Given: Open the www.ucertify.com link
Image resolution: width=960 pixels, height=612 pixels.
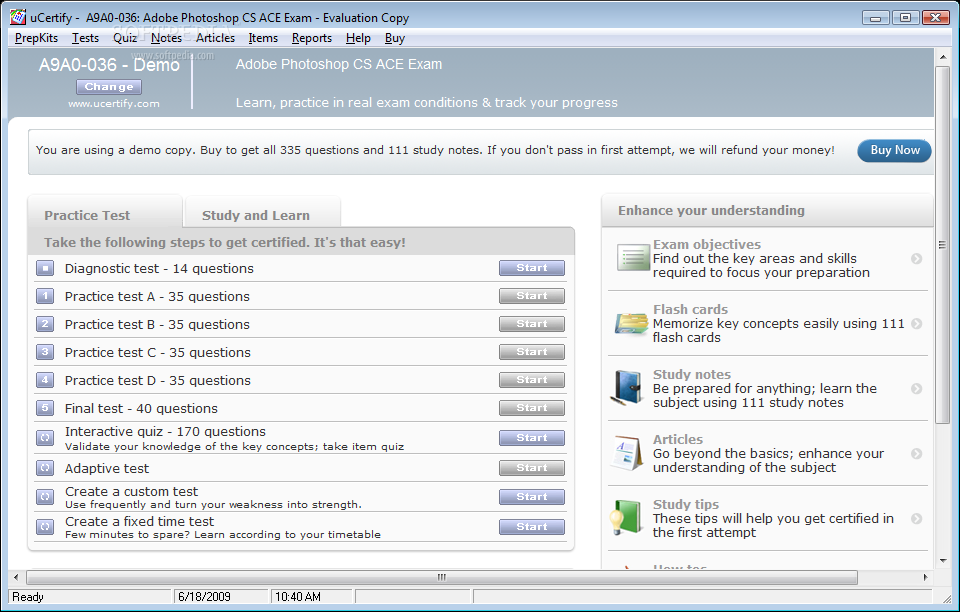Looking at the screenshot, I should click(114, 104).
